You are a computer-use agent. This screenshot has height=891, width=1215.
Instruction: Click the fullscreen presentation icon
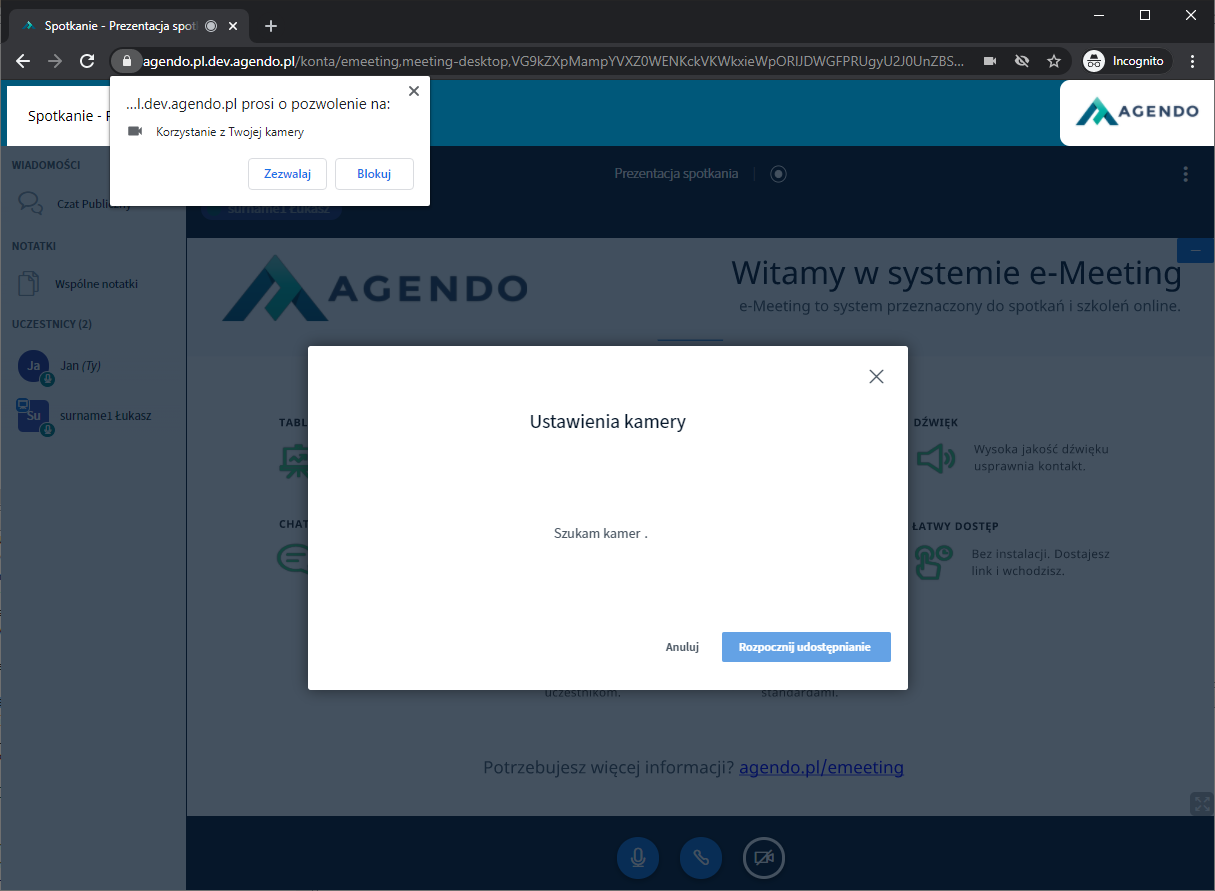point(1200,803)
